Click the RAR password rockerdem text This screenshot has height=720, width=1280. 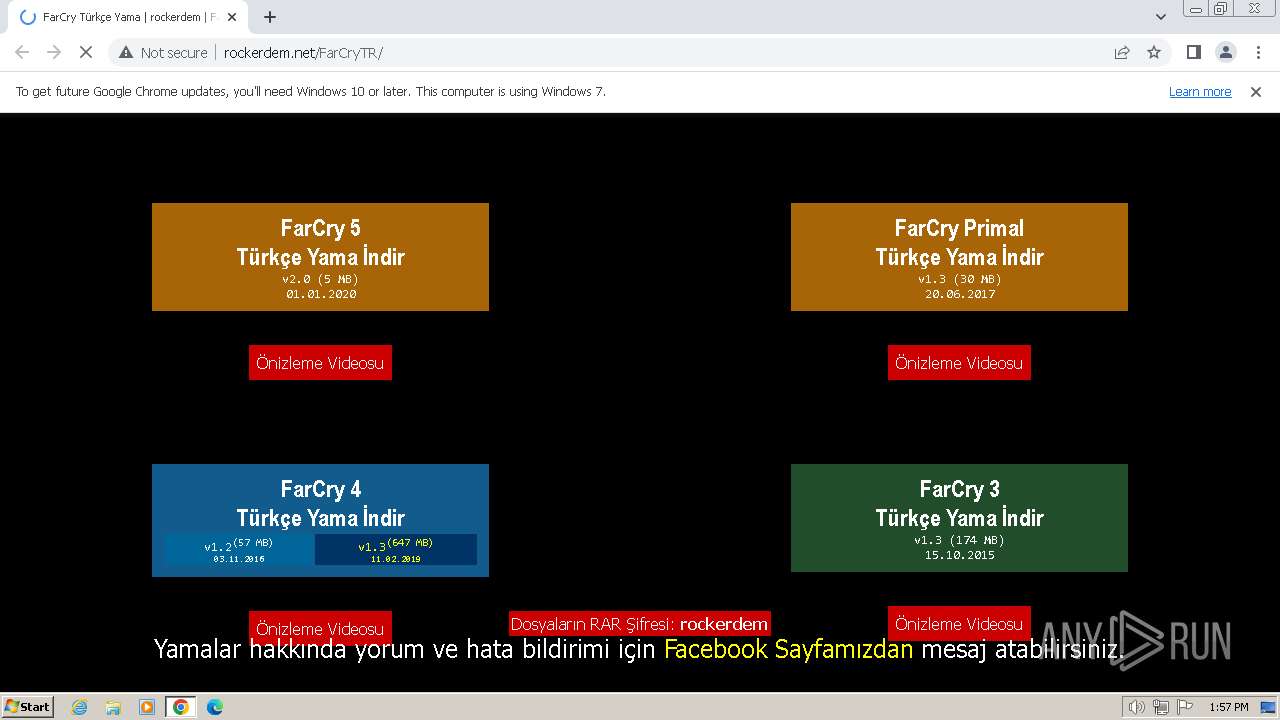click(724, 624)
